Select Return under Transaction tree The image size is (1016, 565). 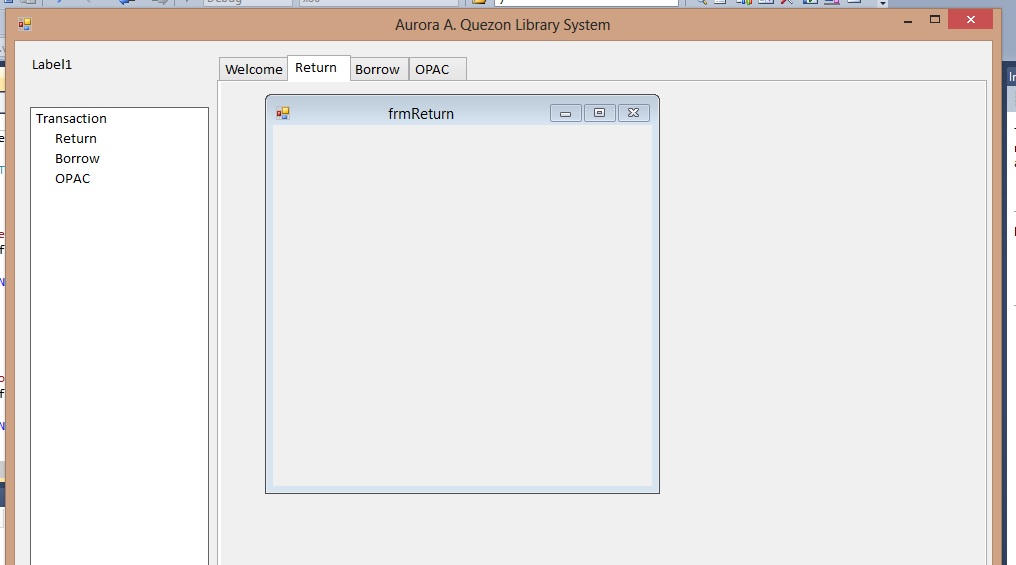[76, 139]
